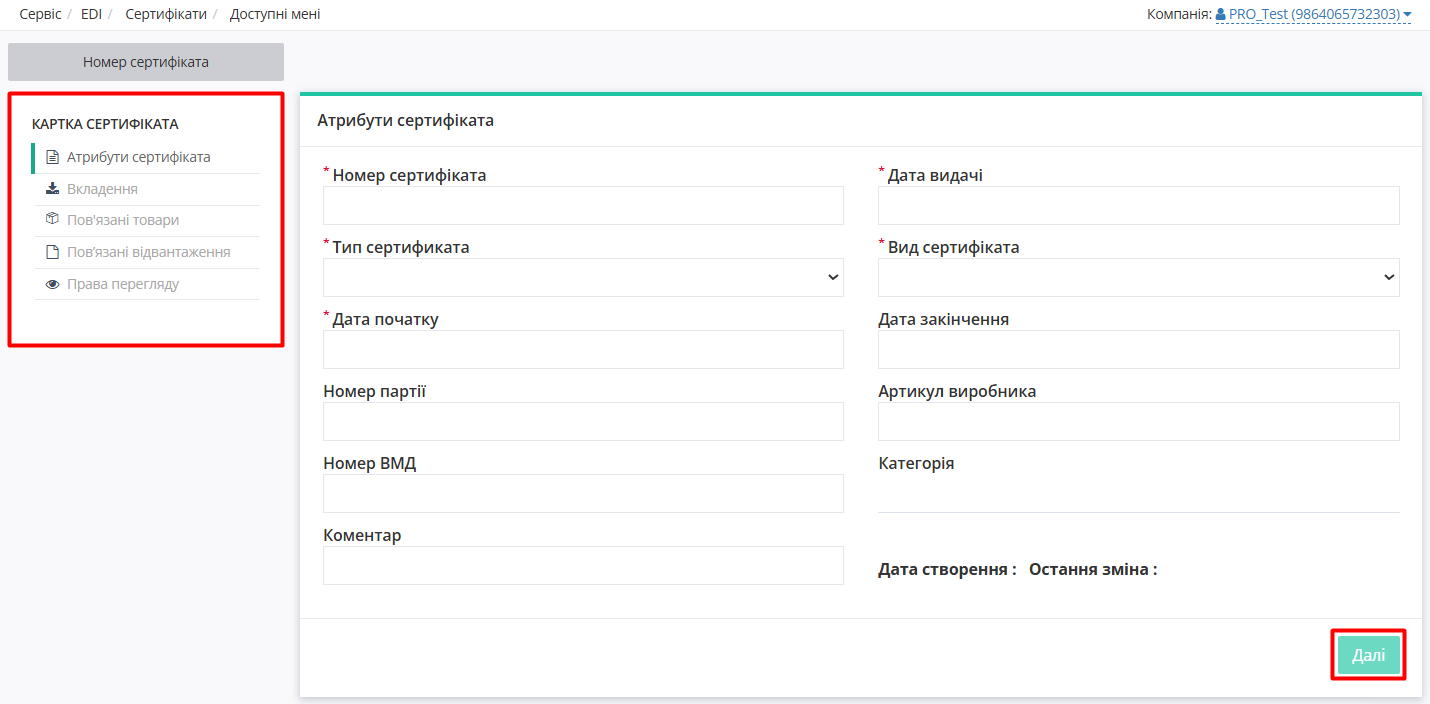The image size is (1430, 704).
Task: Go to Вкладення section
Action: click(x=102, y=189)
